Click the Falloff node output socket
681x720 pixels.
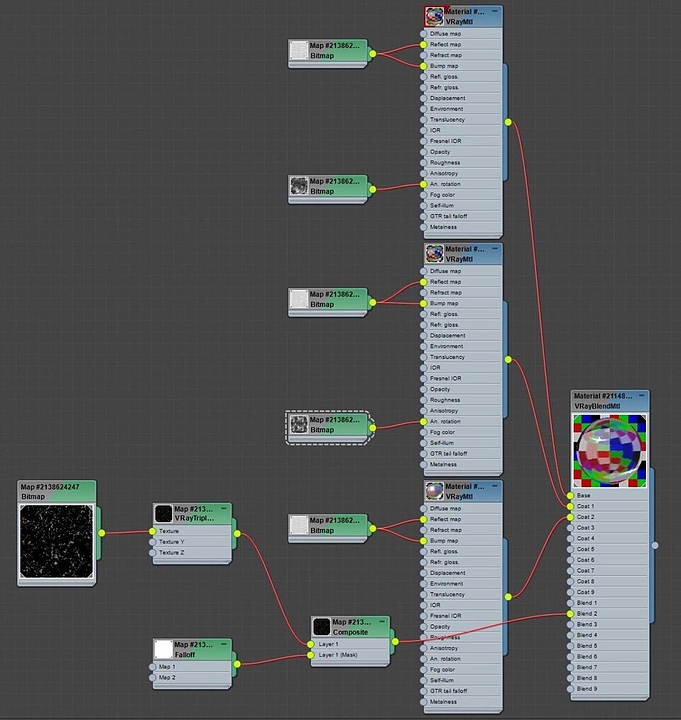237,664
